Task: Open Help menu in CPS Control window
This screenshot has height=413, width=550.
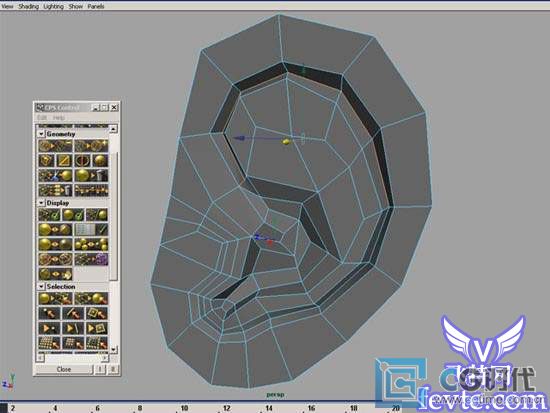Action: click(58, 117)
